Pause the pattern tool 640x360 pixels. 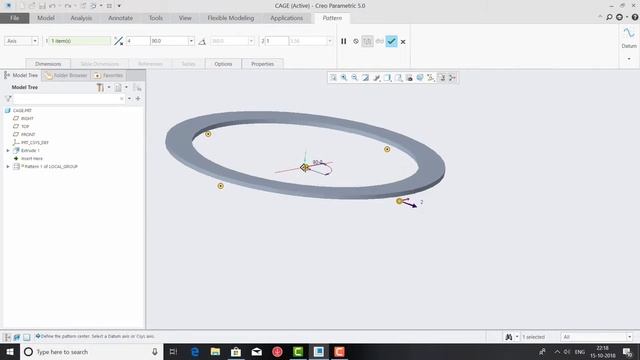tap(344, 41)
